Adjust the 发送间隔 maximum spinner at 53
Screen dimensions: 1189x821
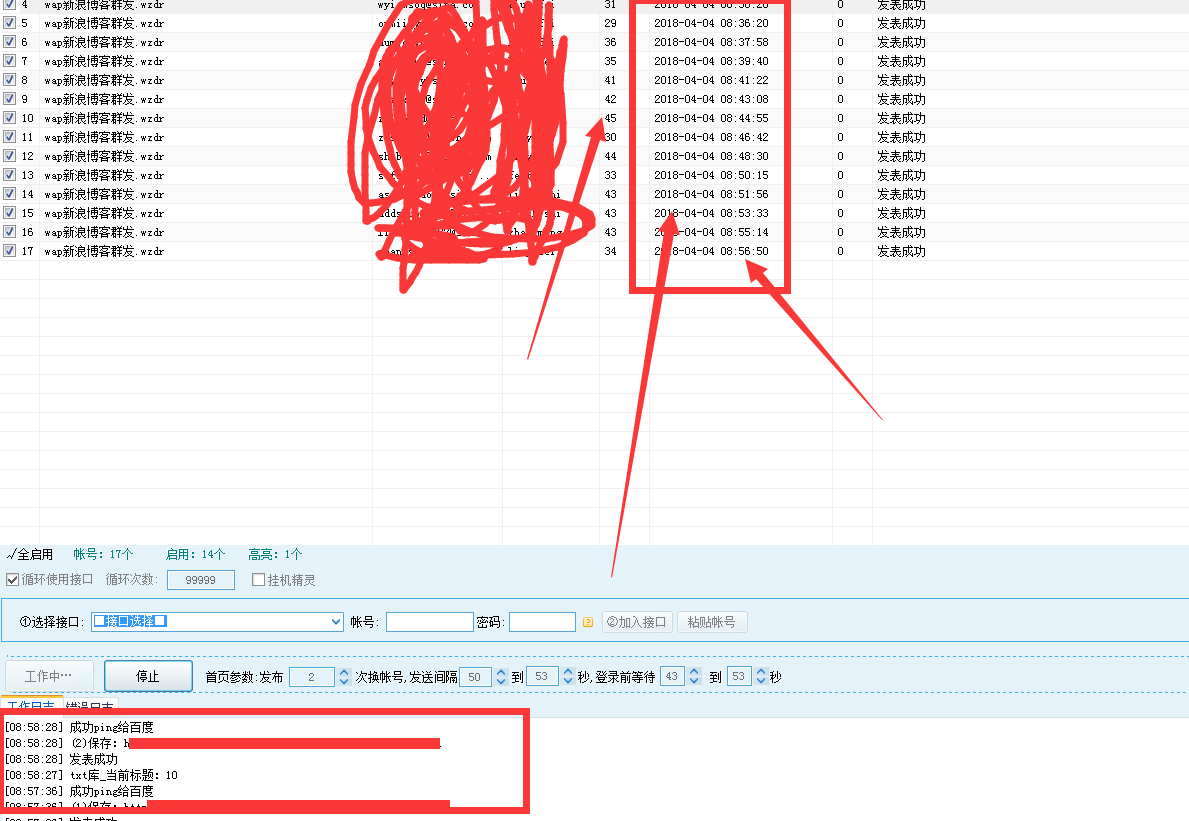[568, 677]
